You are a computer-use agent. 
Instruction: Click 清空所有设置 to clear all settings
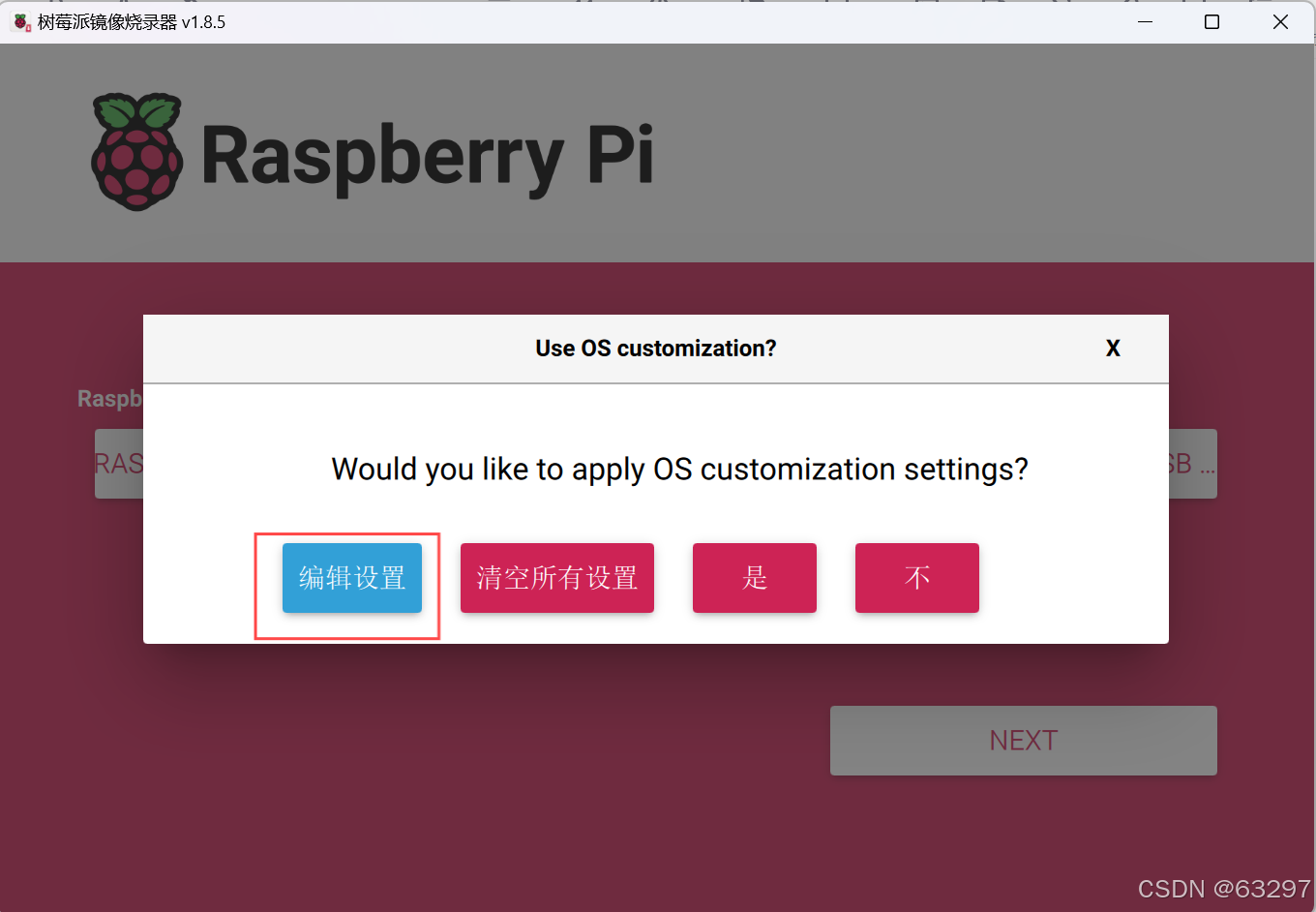557,578
